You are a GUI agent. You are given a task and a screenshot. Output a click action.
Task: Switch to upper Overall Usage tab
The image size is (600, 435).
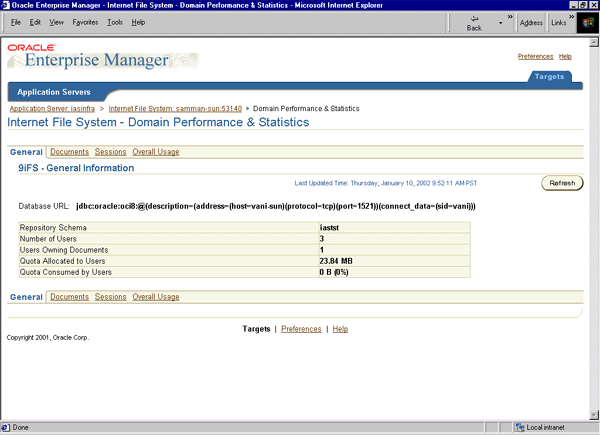pyautogui.click(x=156, y=152)
